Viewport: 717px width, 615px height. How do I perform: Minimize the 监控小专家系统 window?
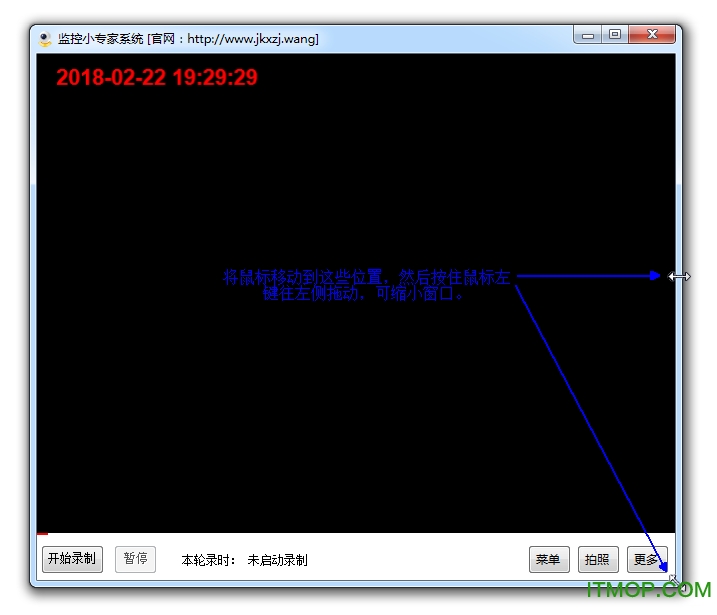[588, 35]
